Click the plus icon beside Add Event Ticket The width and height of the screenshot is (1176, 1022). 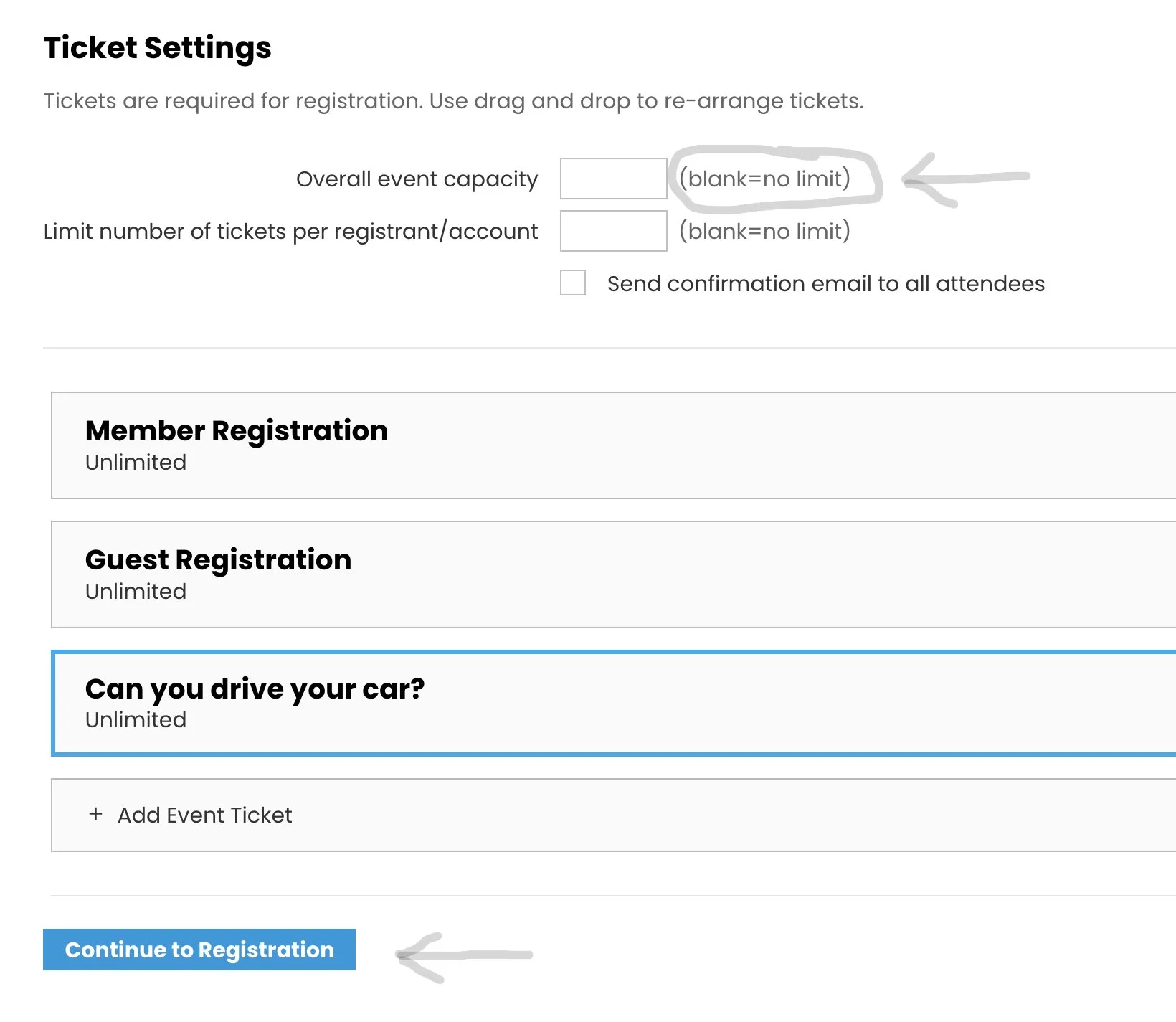tap(95, 814)
